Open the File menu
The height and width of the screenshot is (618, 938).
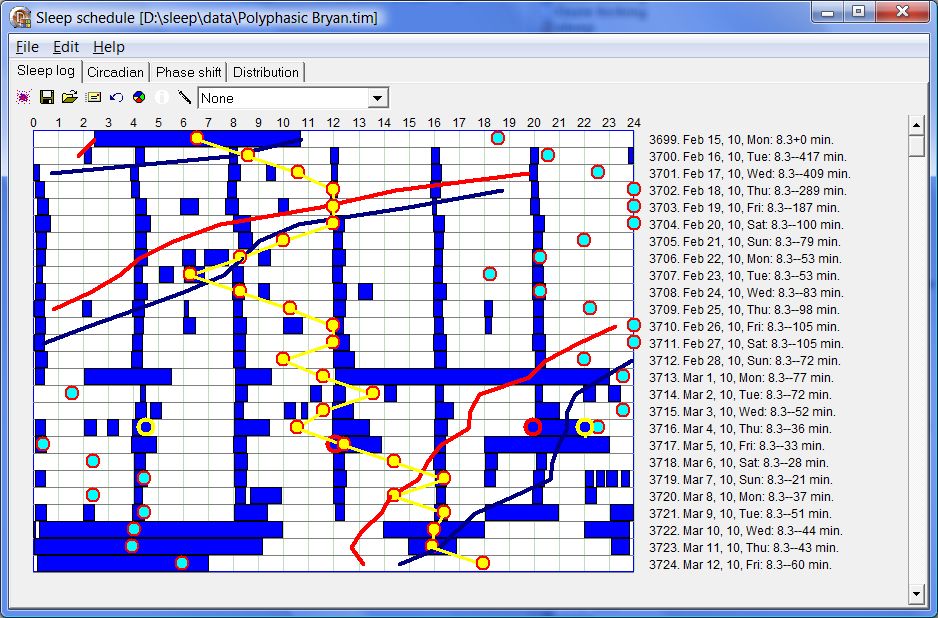coord(27,47)
